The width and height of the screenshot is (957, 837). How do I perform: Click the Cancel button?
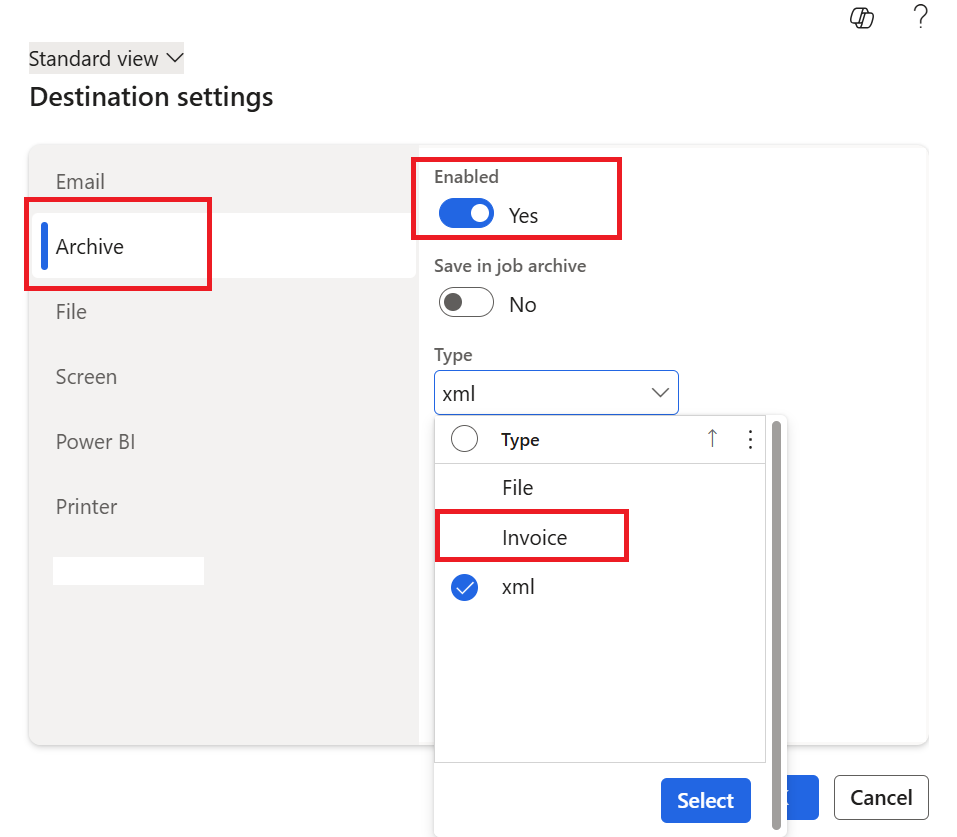tap(880, 798)
